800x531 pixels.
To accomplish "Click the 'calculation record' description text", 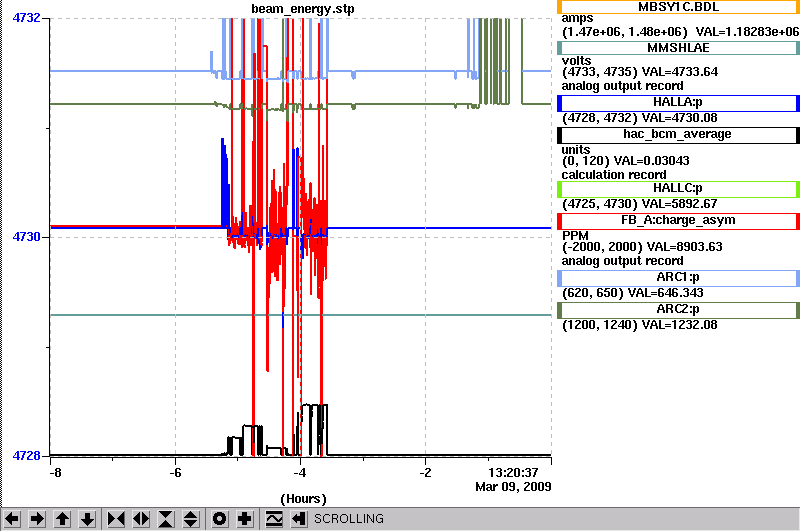I will [614, 175].
